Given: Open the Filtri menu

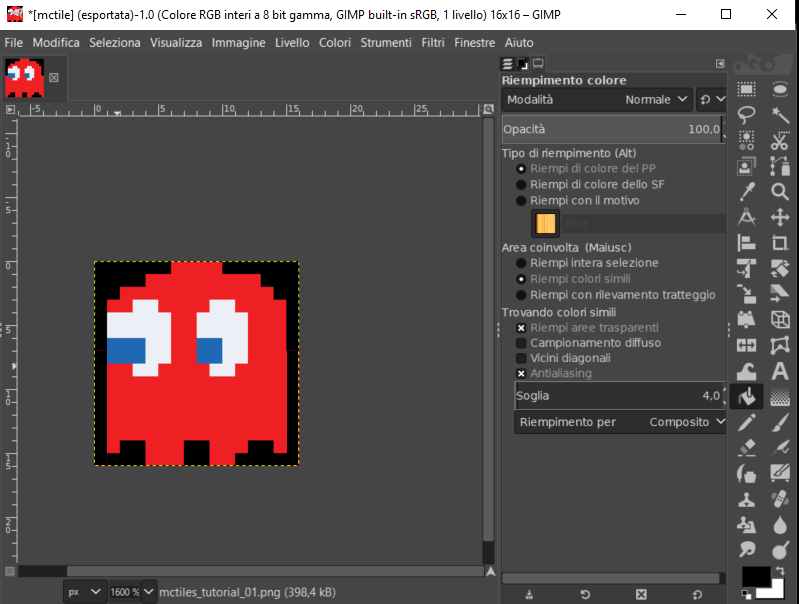Looking at the screenshot, I should coord(433,43).
